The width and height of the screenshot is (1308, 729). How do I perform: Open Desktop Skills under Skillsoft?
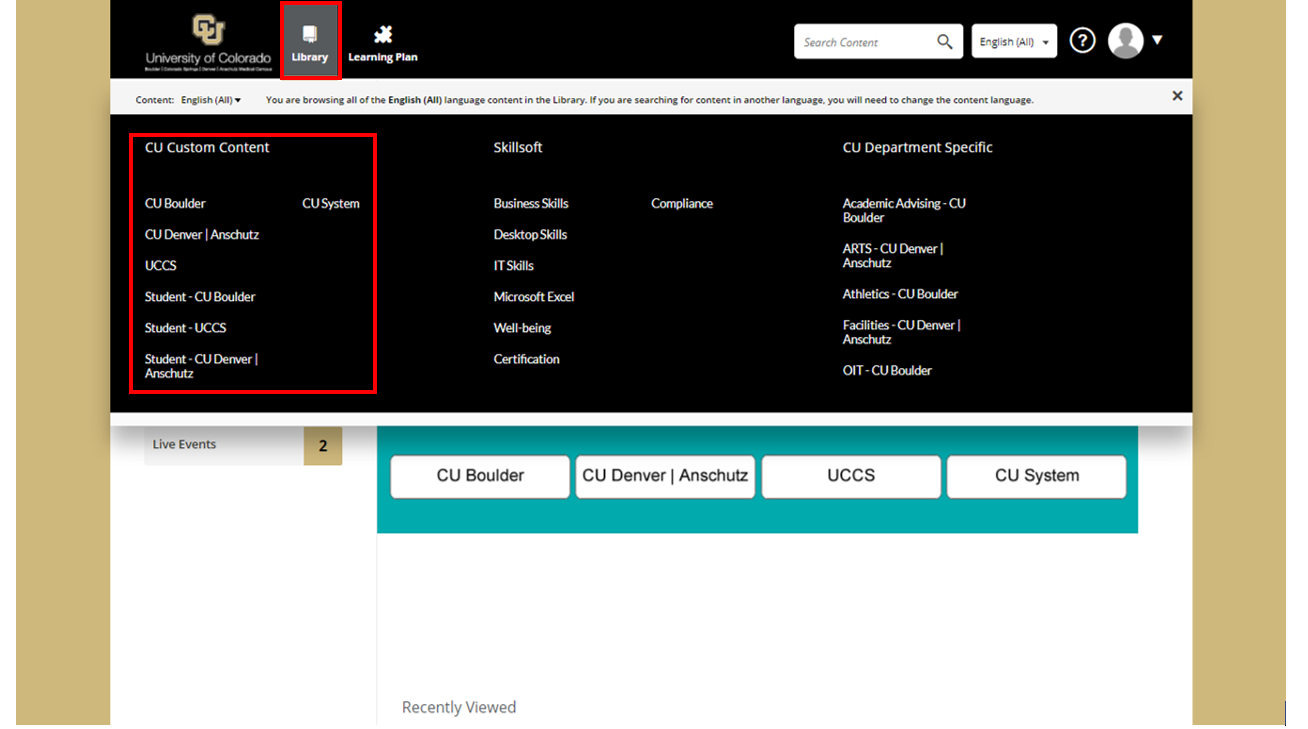click(x=530, y=234)
